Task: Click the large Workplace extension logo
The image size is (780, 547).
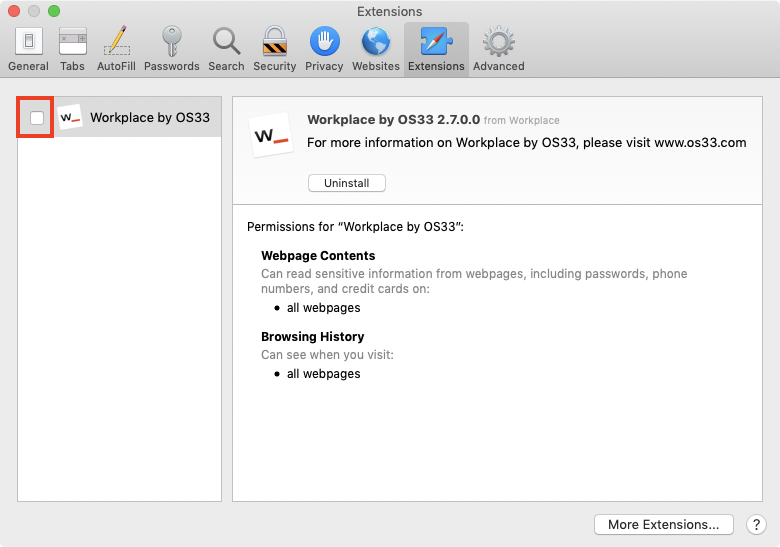Action: coord(271,135)
